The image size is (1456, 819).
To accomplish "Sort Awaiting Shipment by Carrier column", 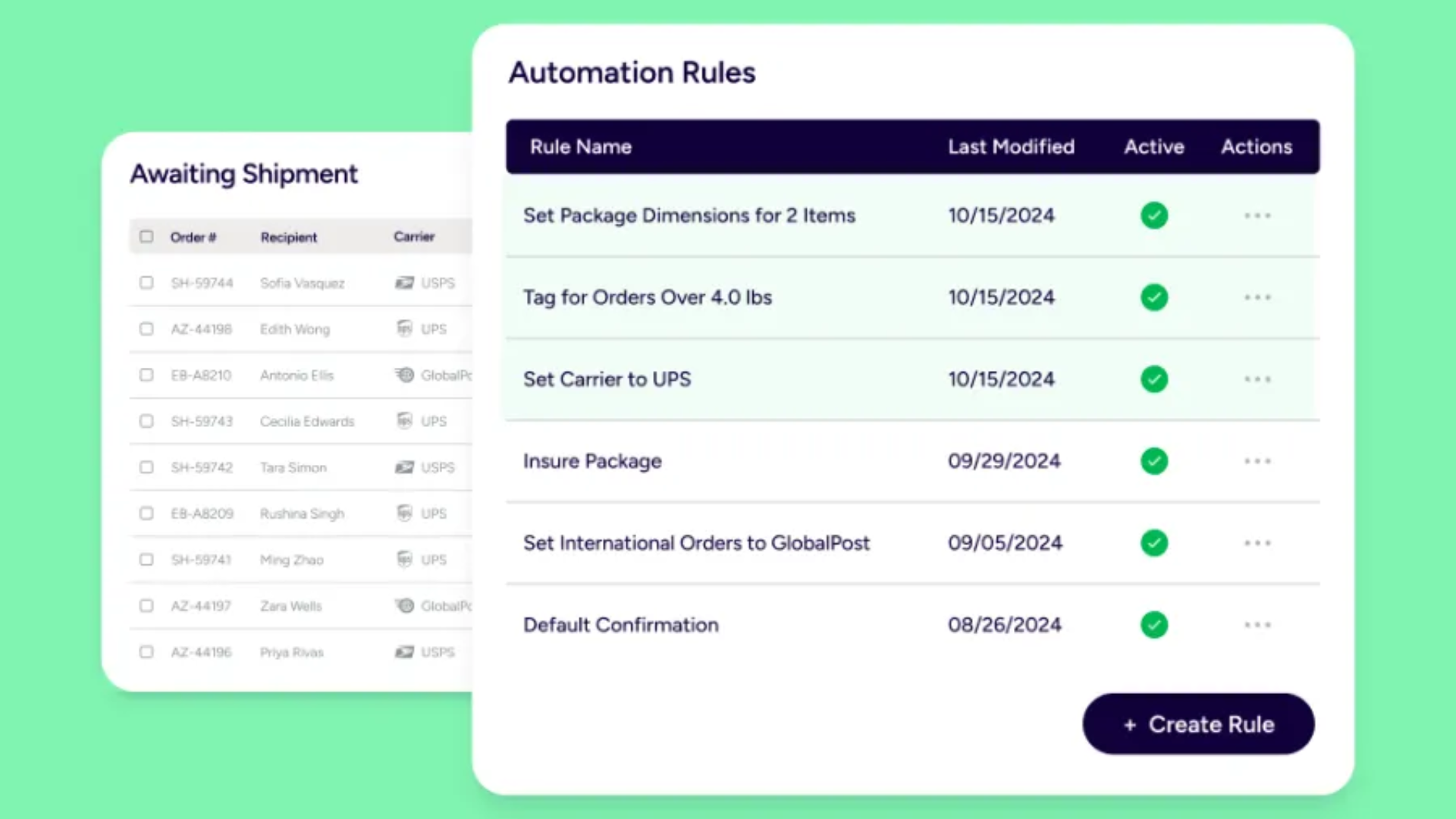I will point(414,237).
